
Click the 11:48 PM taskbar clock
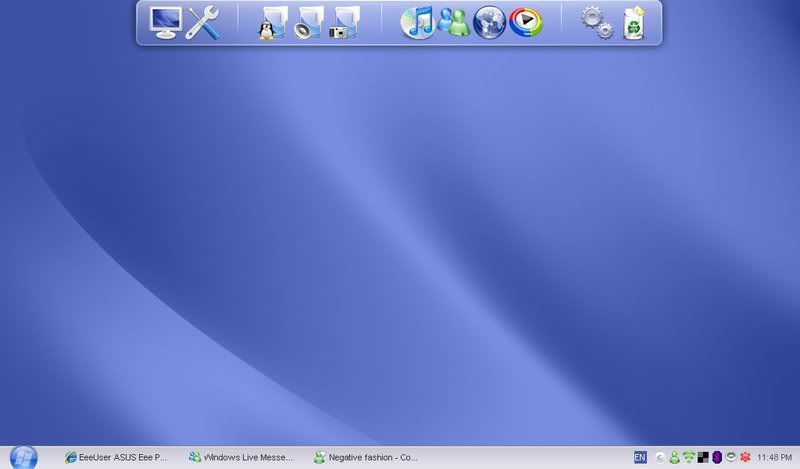[774, 458]
